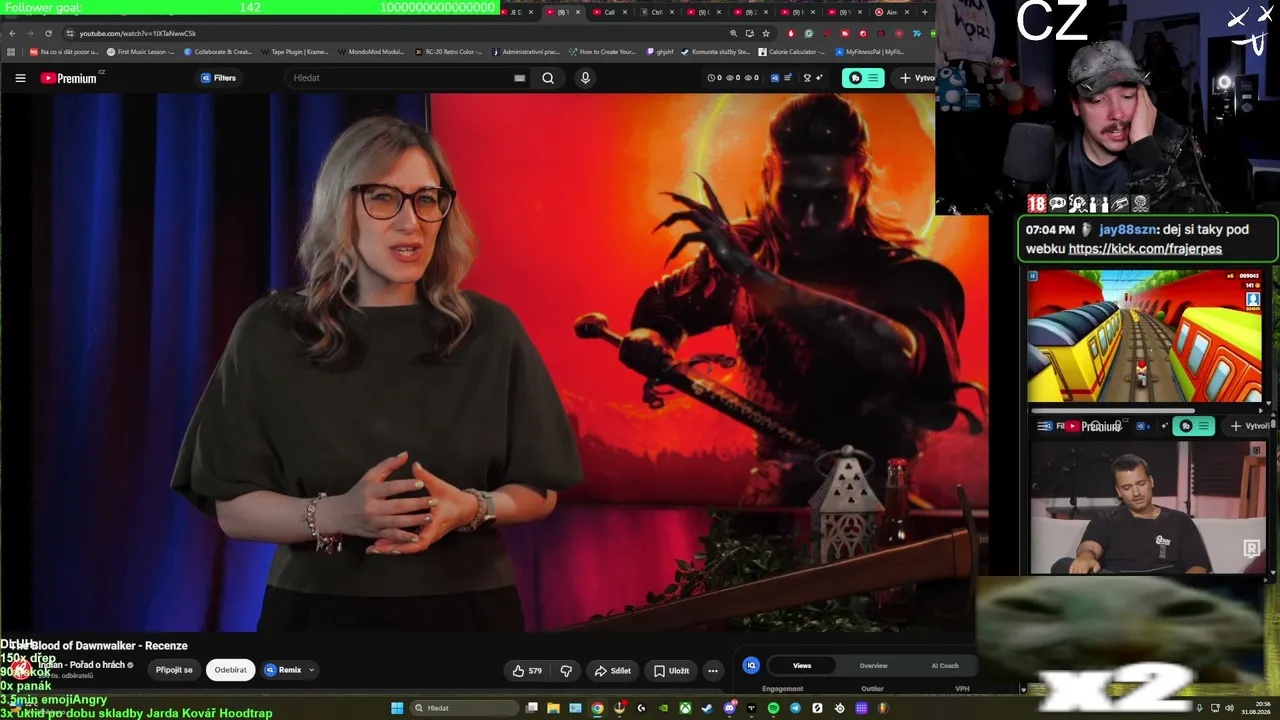
Task: Start voice search with the microphone
Action: (x=585, y=78)
